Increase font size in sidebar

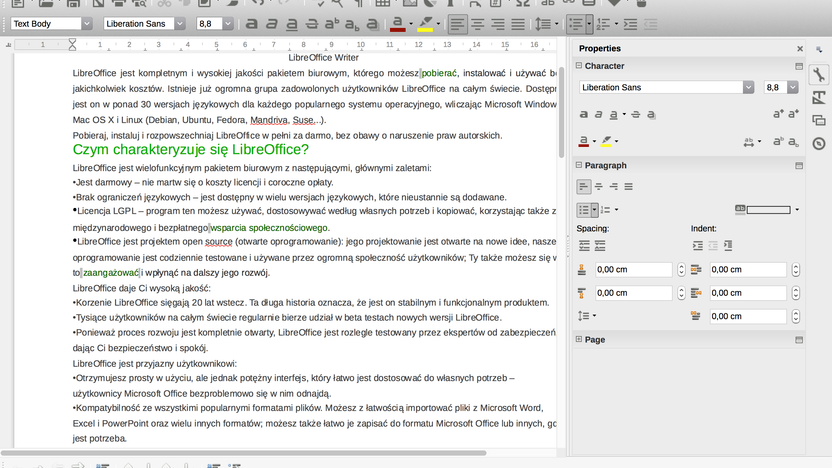click(778, 114)
